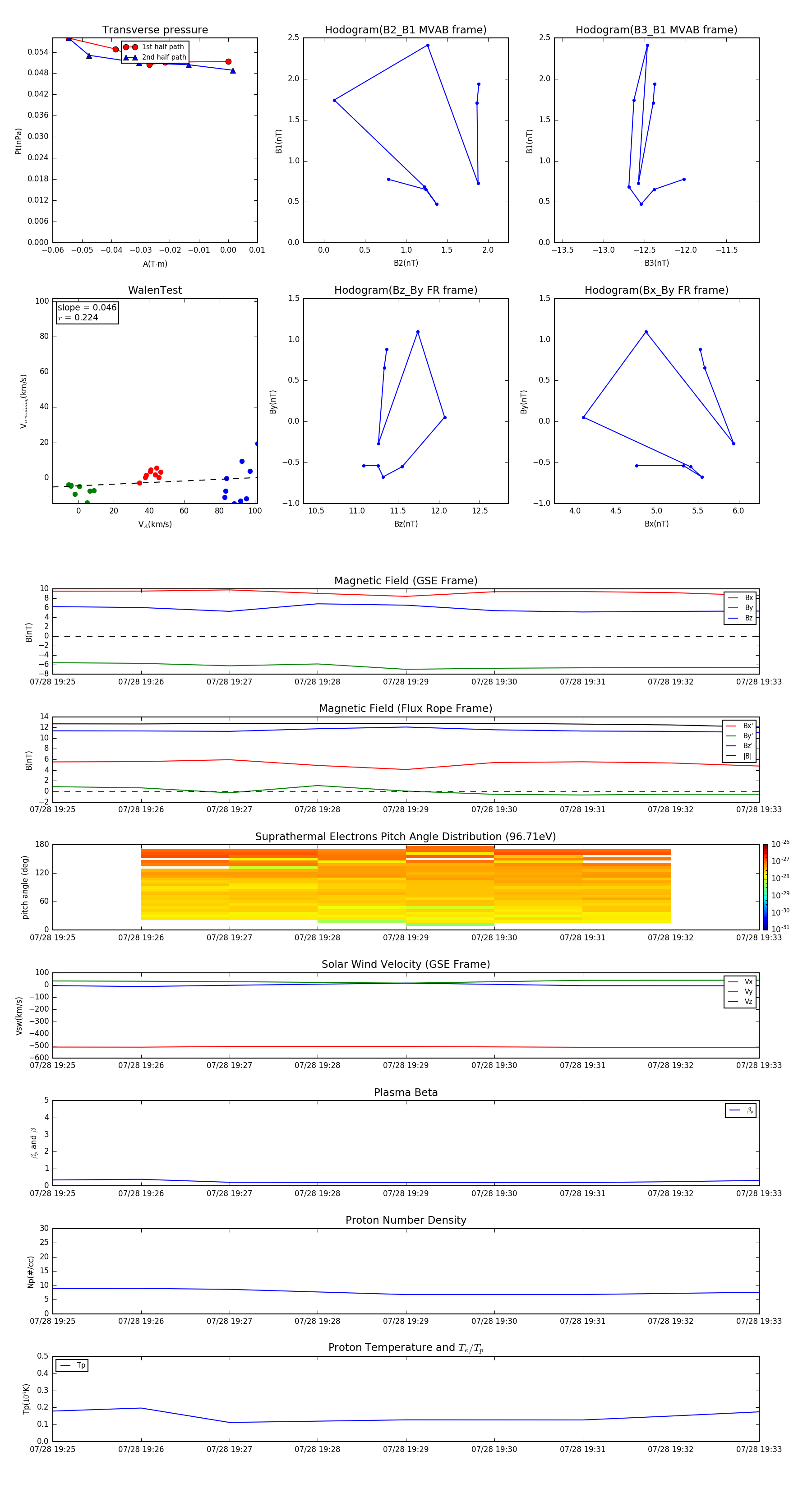Viewport: 812px width, 1489px height.
Task: Click the pitch angle color bar scale
Action: (765, 887)
